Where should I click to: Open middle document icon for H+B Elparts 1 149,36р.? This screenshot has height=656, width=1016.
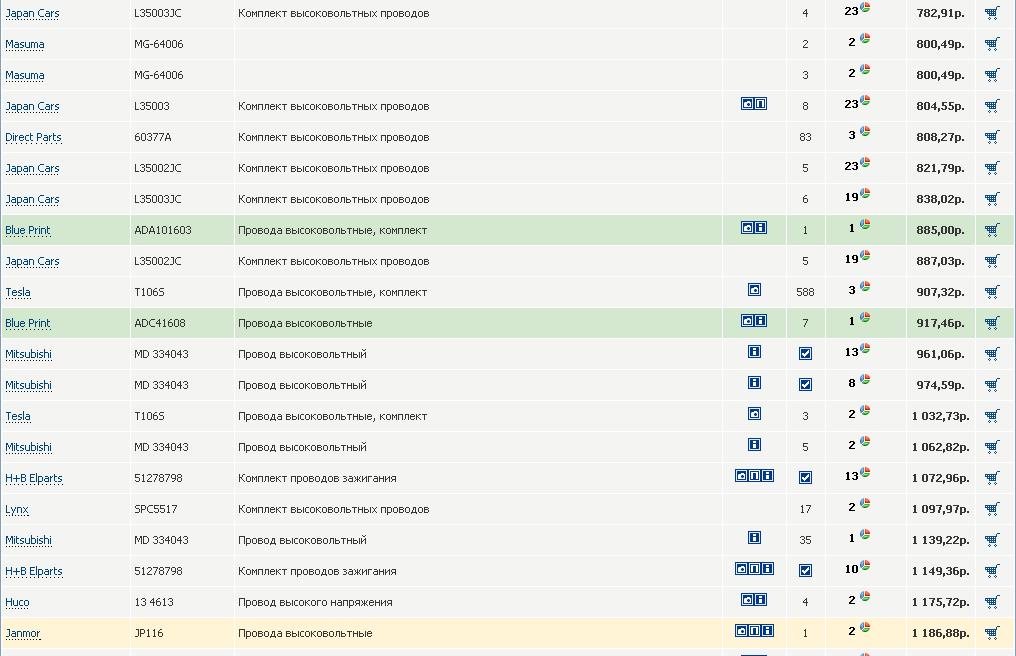point(754,568)
